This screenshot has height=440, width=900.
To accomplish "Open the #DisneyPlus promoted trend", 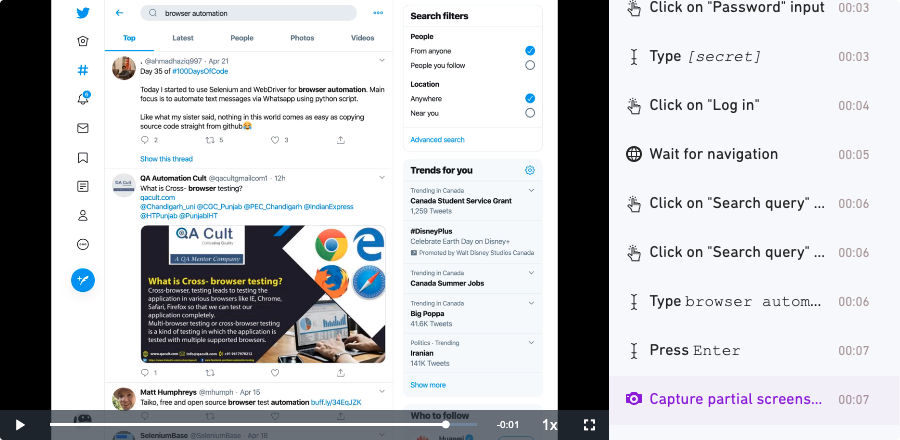I will click(x=473, y=242).
